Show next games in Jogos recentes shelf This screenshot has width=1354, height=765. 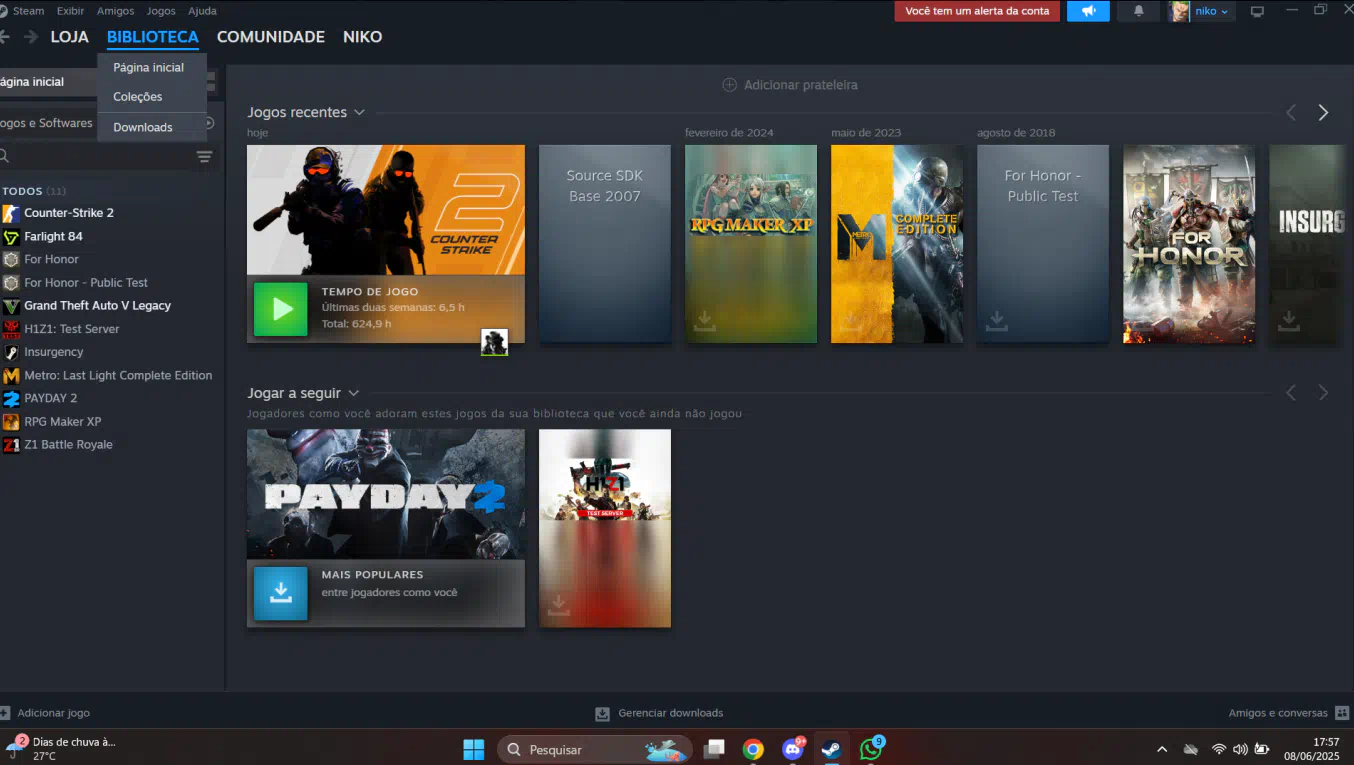point(1323,113)
